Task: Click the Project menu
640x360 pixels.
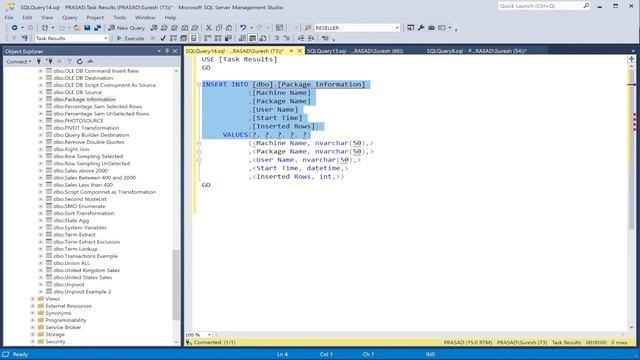Action: pyautogui.click(x=95, y=18)
